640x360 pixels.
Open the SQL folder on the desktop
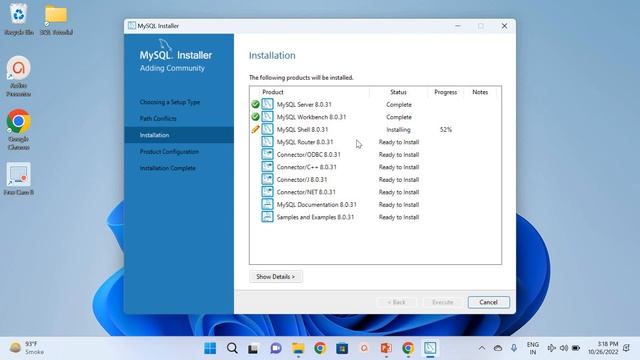click(x=56, y=20)
